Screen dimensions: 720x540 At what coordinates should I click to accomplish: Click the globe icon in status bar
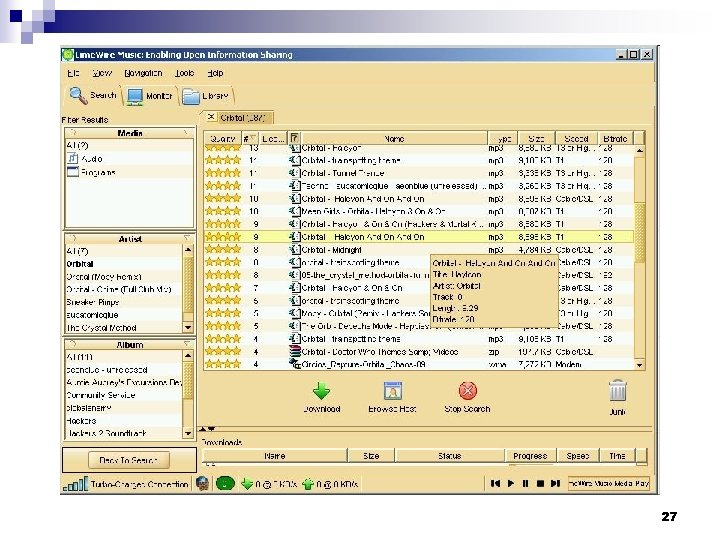click(x=202, y=483)
